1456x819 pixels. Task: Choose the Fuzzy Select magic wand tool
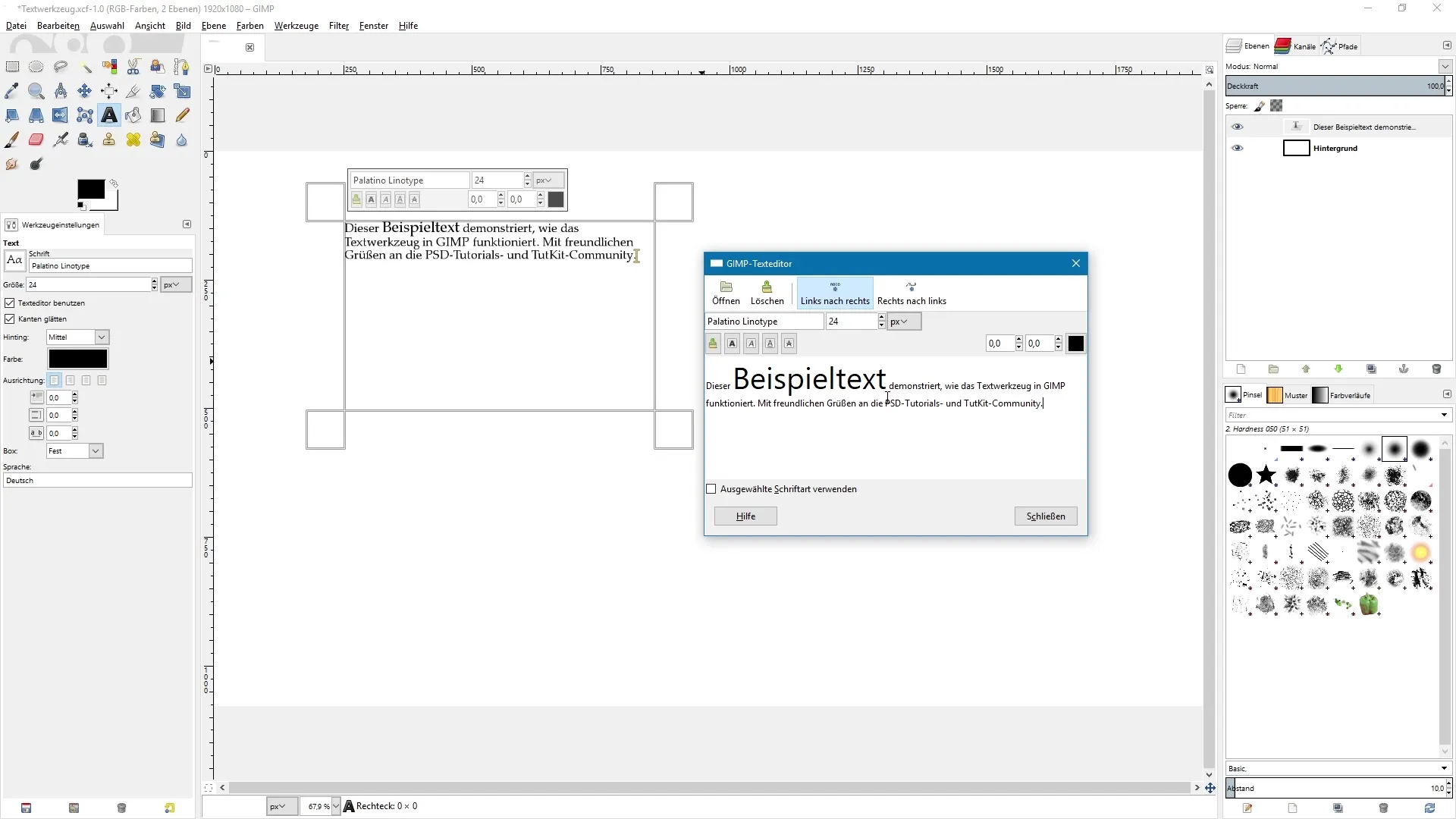[x=85, y=67]
